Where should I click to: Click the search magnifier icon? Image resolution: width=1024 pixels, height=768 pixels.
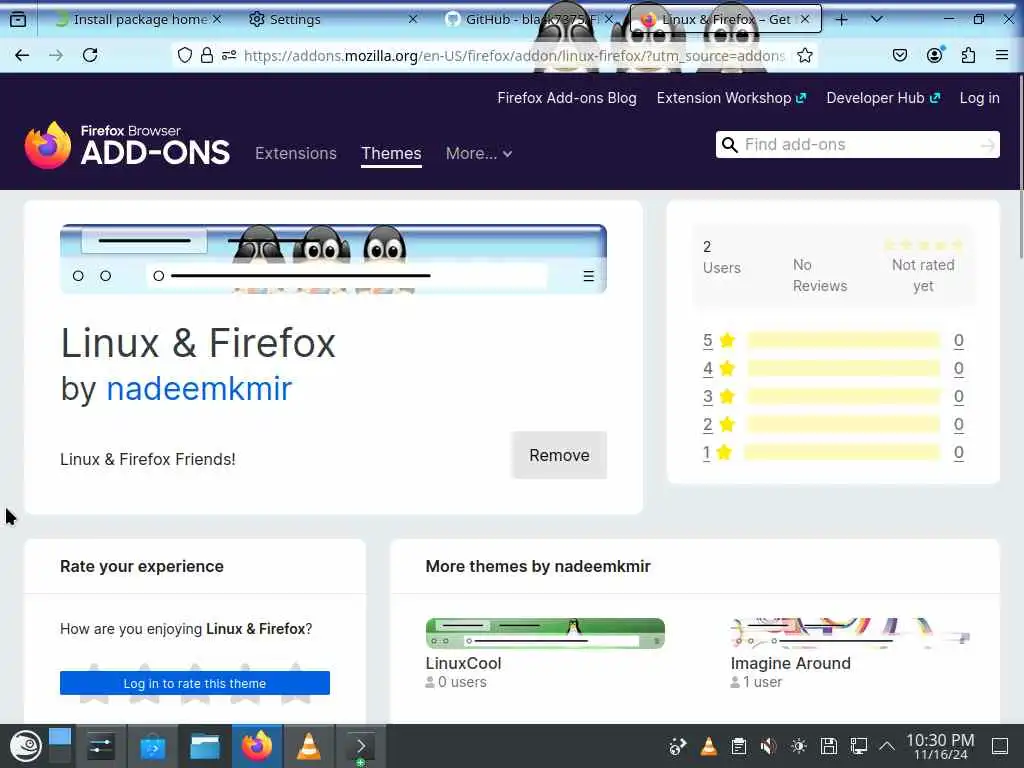click(729, 145)
